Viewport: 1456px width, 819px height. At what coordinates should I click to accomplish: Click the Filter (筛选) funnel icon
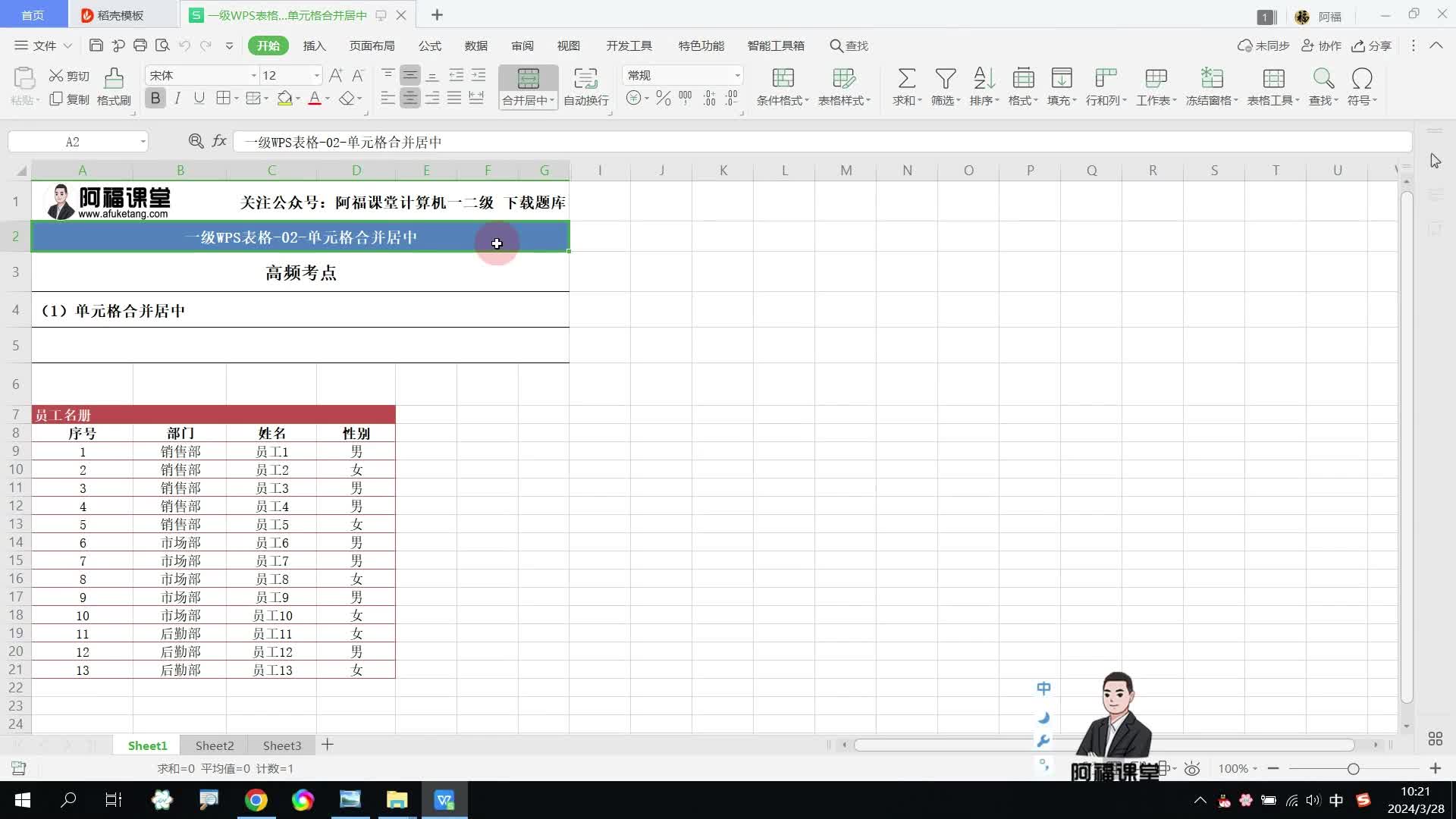[x=945, y=79]
